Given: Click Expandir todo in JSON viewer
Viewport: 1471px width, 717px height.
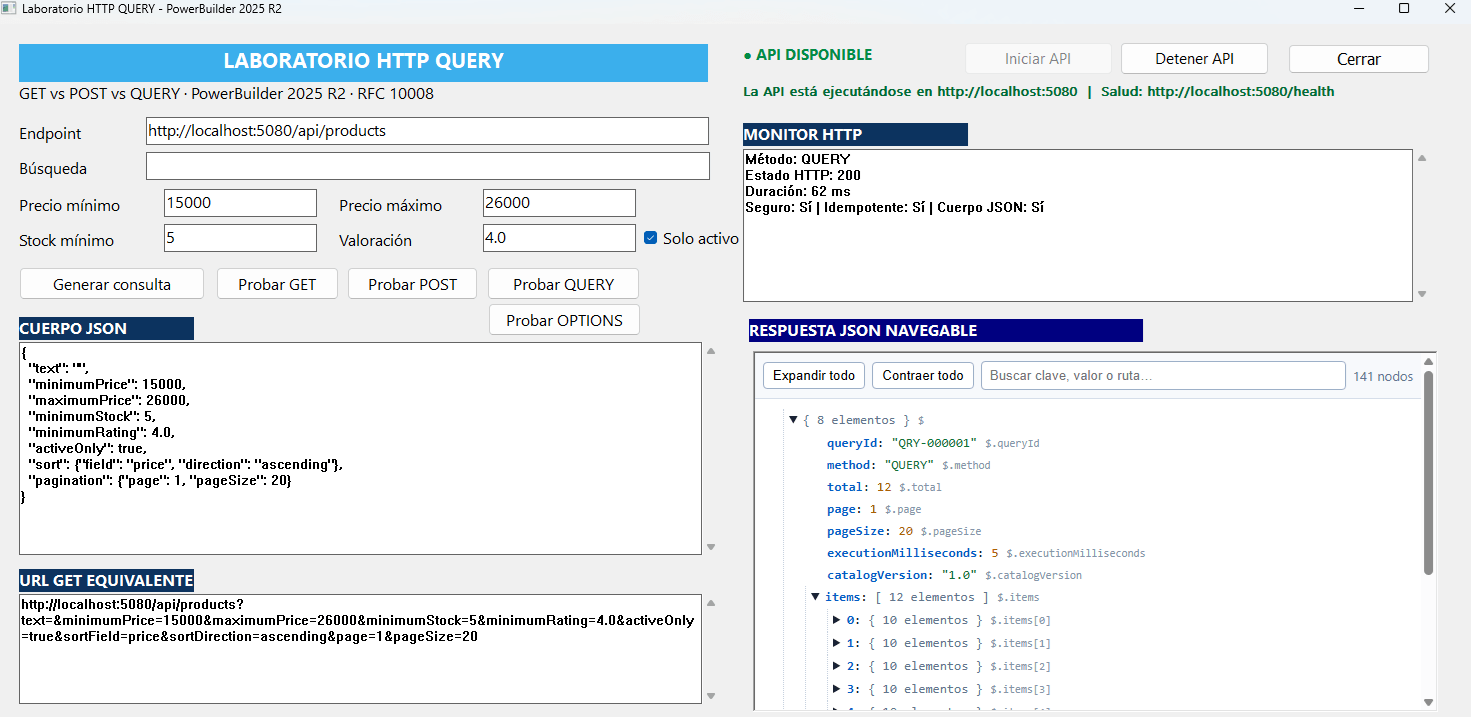Looking at the screenshot, I should [814, 375].
